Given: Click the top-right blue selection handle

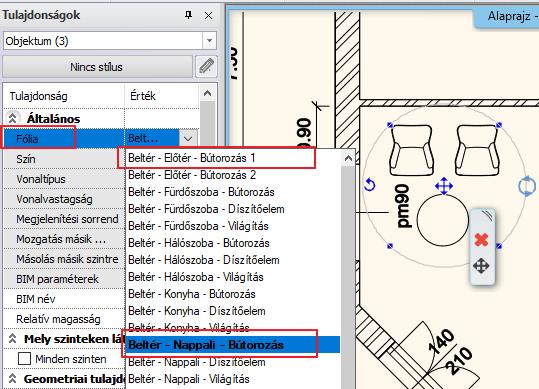Looking at the screenshot, I should click(499, 125).
